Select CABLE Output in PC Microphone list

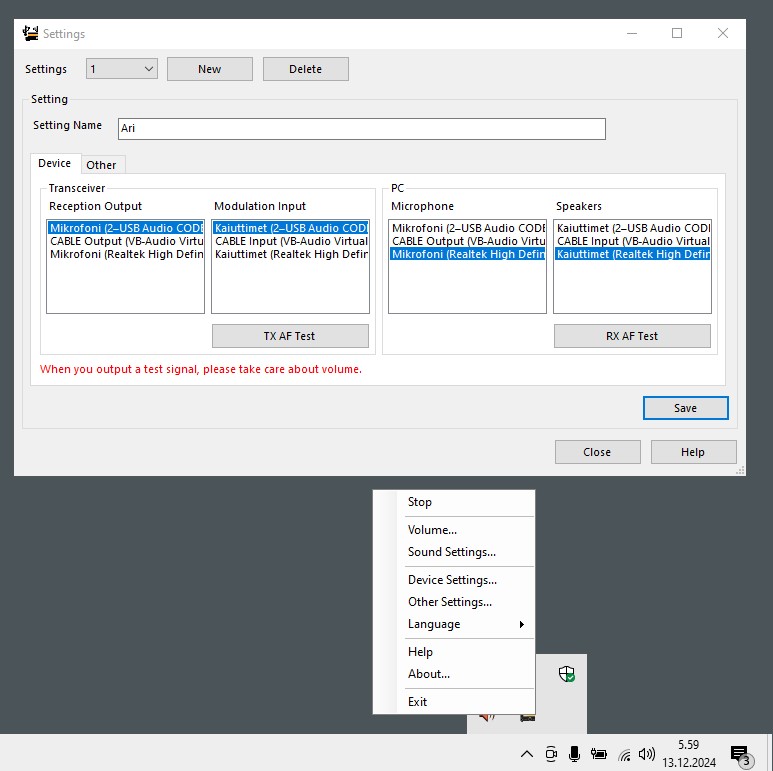click(x=468, y=241)
